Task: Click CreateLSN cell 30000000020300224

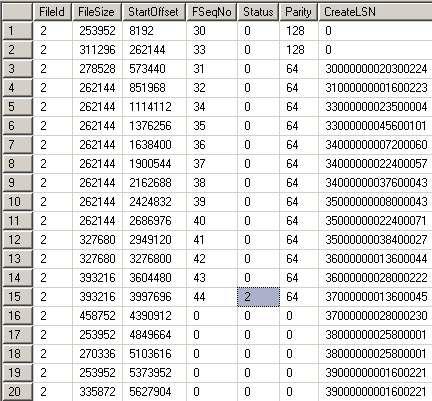Action: [375, 69]
